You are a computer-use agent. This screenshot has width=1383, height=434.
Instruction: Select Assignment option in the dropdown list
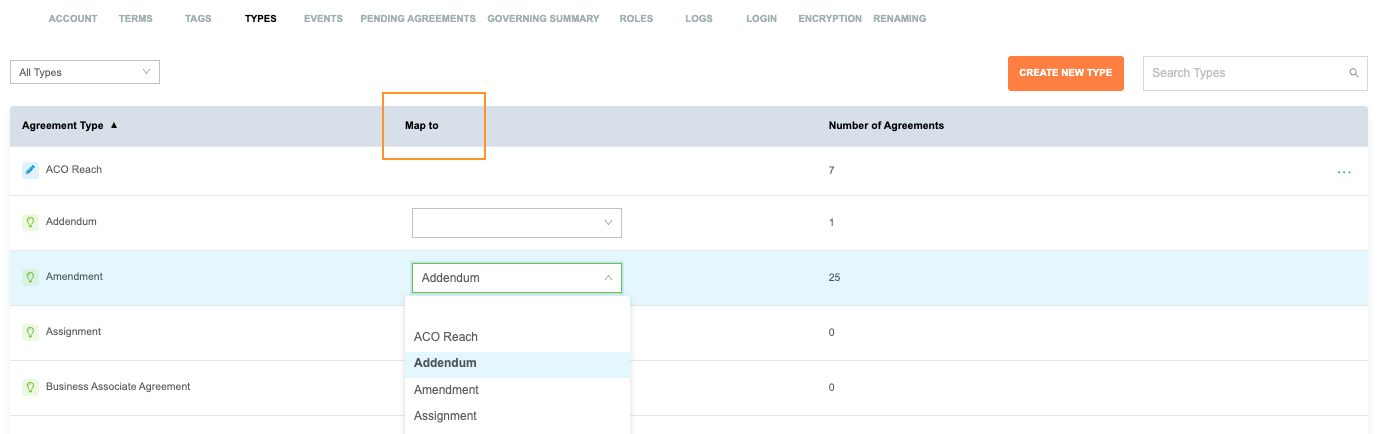point(445,416)
